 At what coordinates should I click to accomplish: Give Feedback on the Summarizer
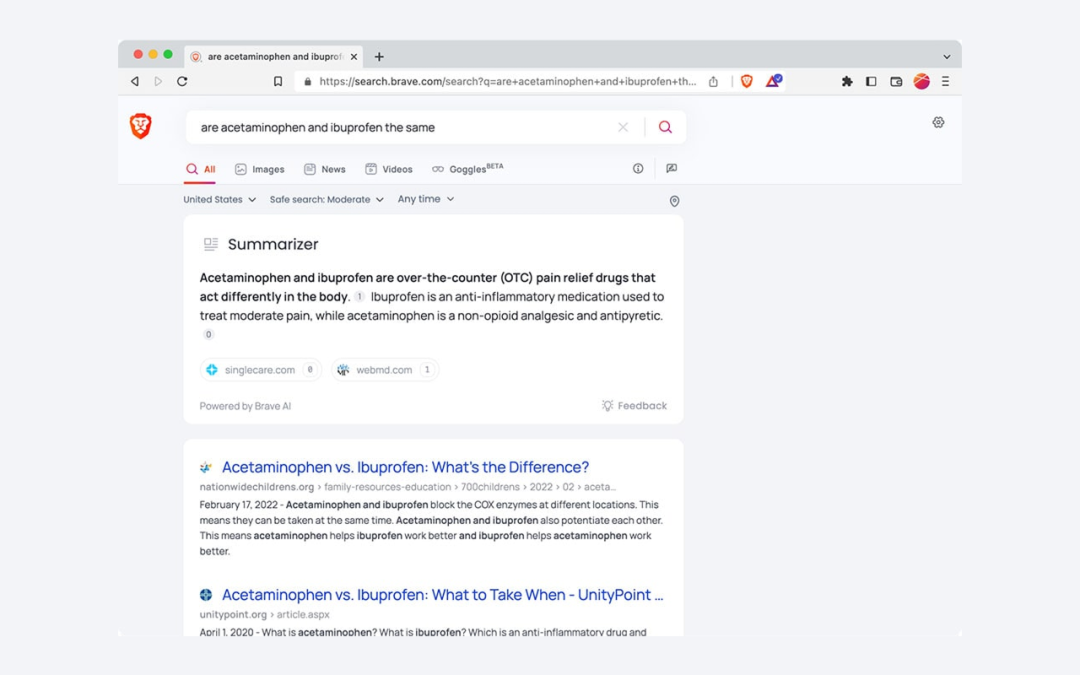tap(634, 406)
